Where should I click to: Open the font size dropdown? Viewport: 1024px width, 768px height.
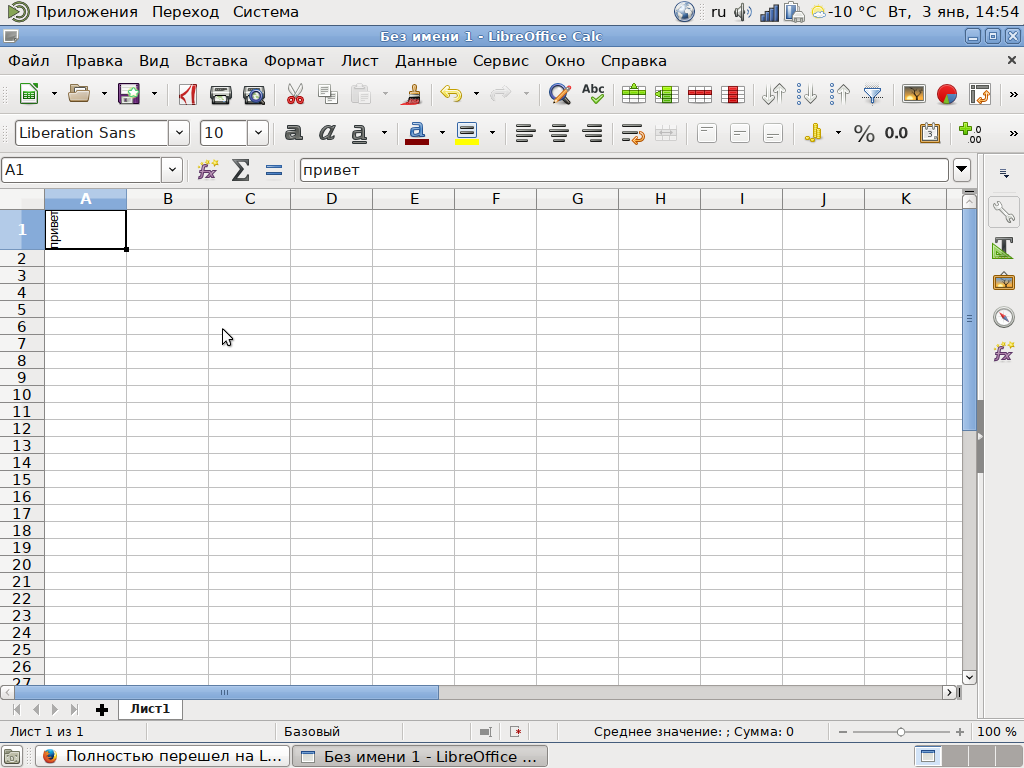(258, 133)
